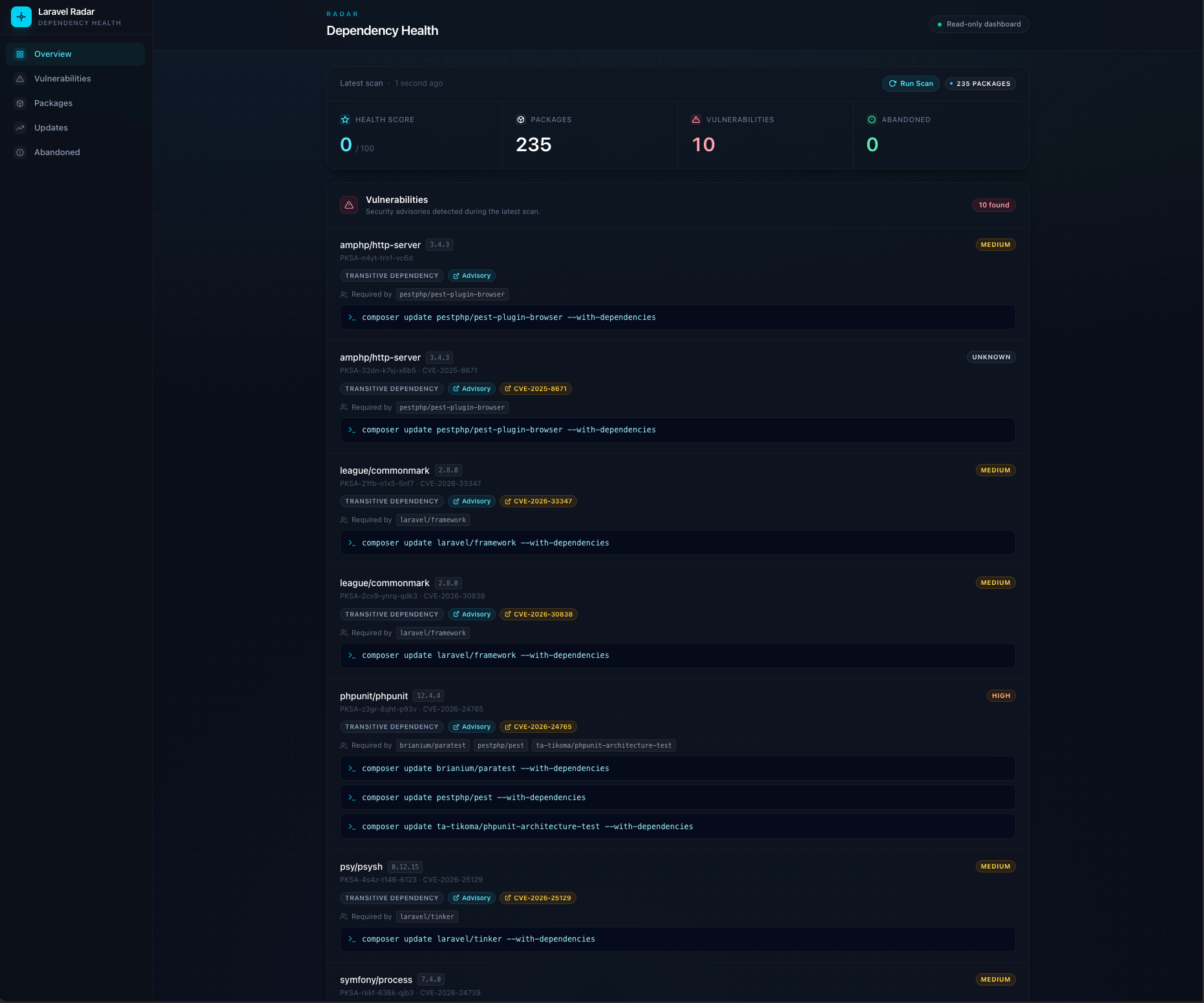Viewport: 1204px width, 1003px height.
Task: Click the MEDIUM badge on symfony/process
Action: 995,980
